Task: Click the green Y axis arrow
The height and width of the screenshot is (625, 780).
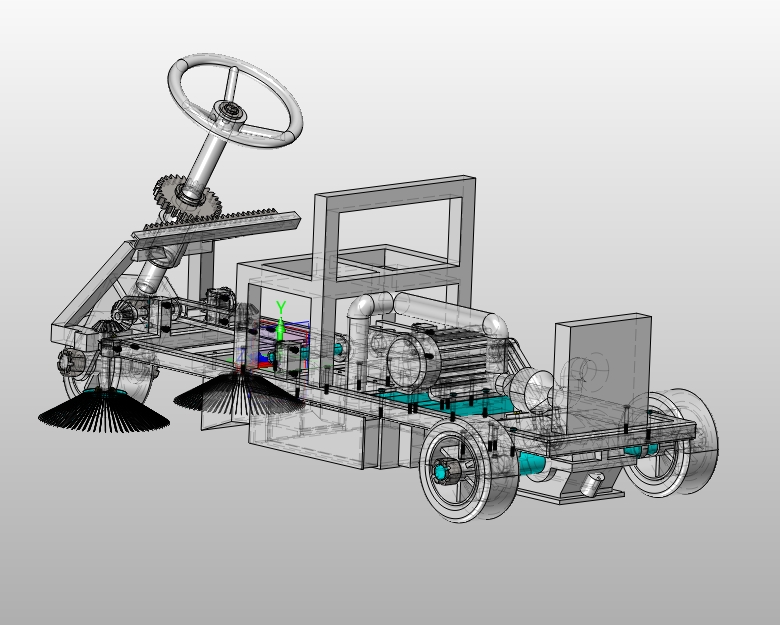Action: point(280,329)
